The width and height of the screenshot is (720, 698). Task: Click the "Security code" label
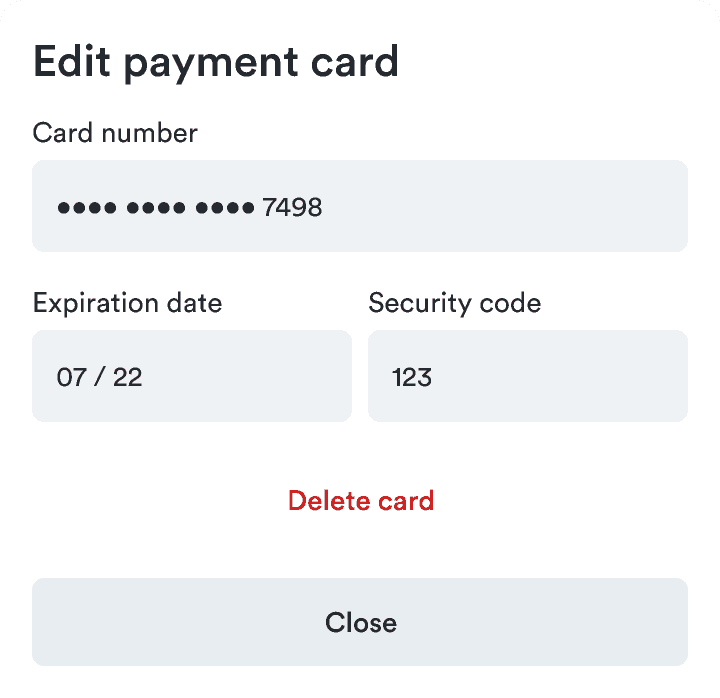(454, 303)
